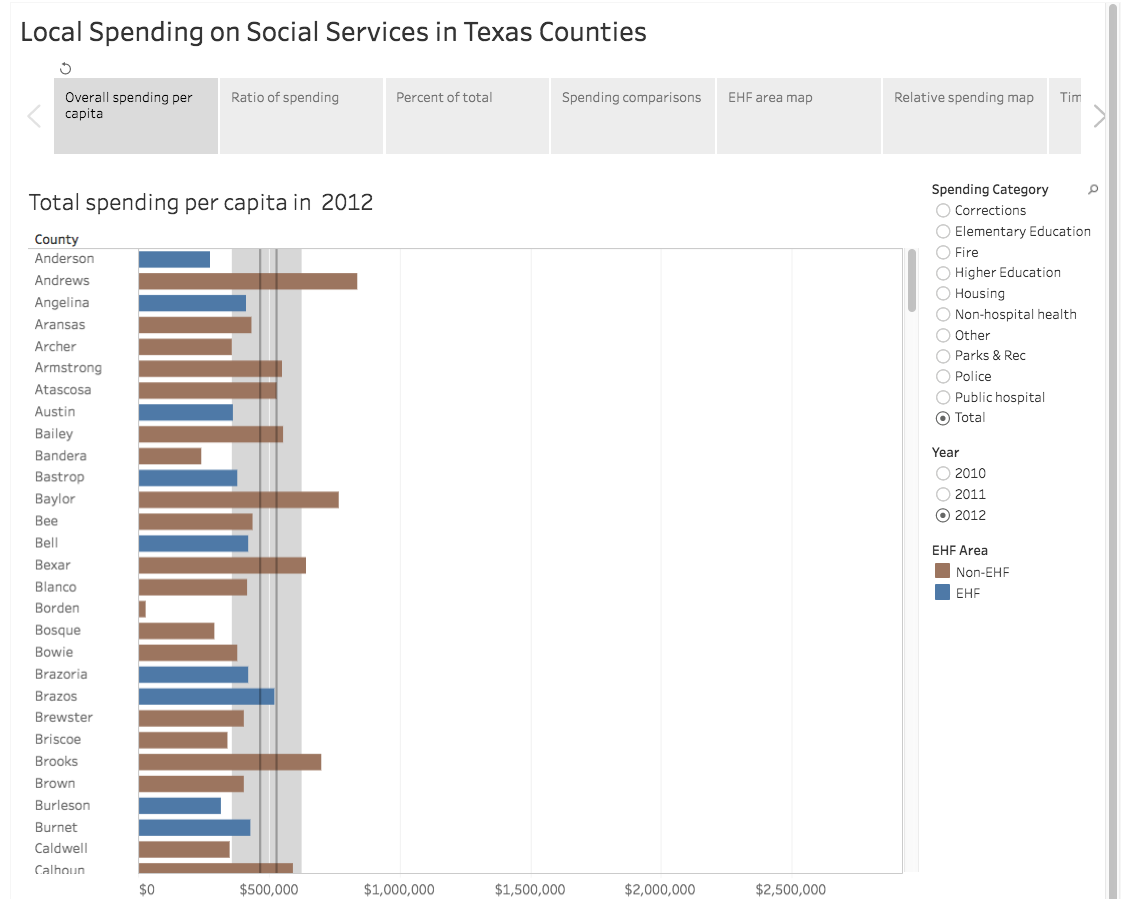Image resolution: width=1122 pixels, height=899 pixels.
Task: Click the Burnet county label
Action: click(56, 827)
